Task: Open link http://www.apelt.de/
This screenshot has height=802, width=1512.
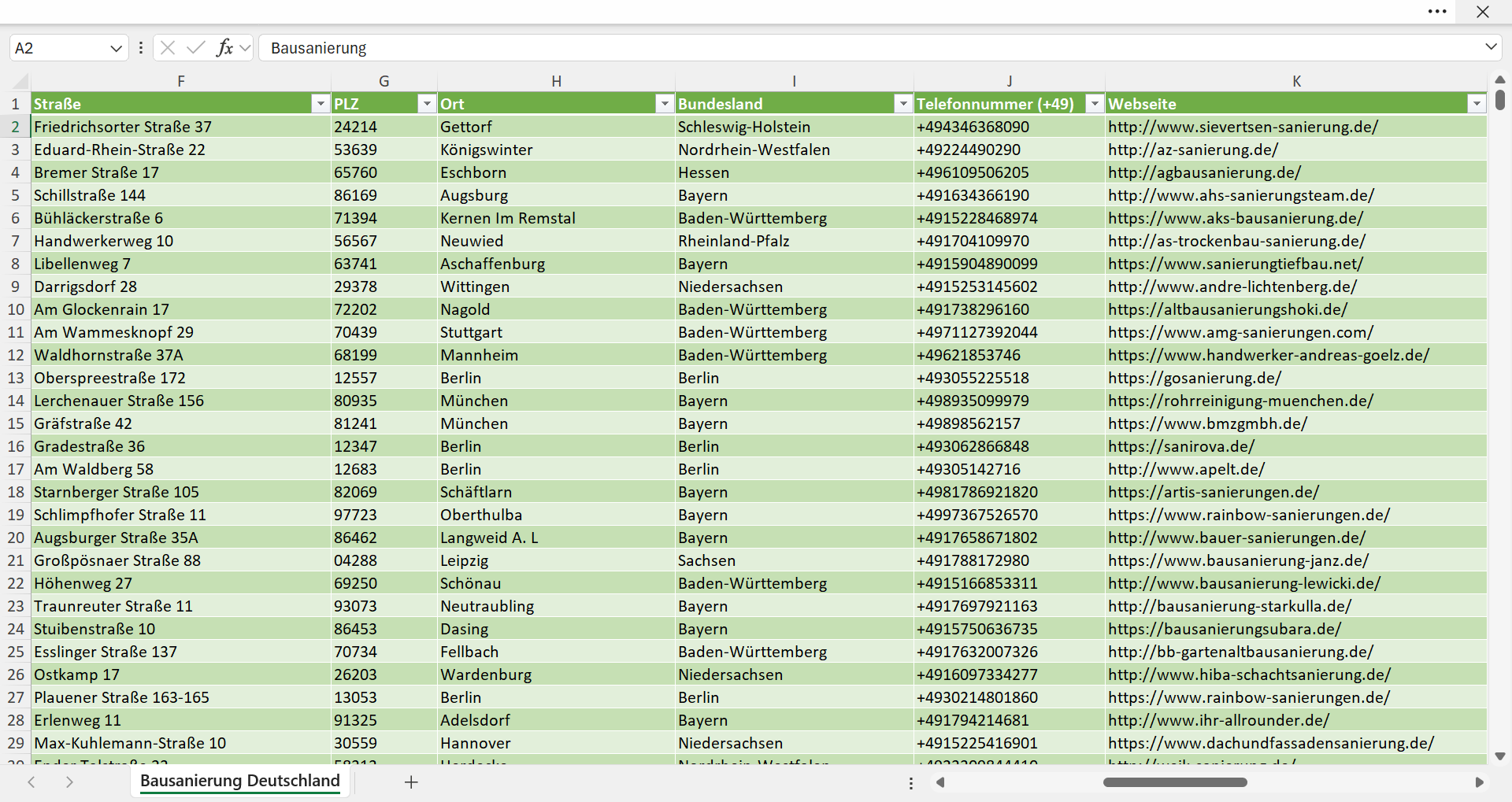Action: pyautogui.click(x=1186, y=469)
